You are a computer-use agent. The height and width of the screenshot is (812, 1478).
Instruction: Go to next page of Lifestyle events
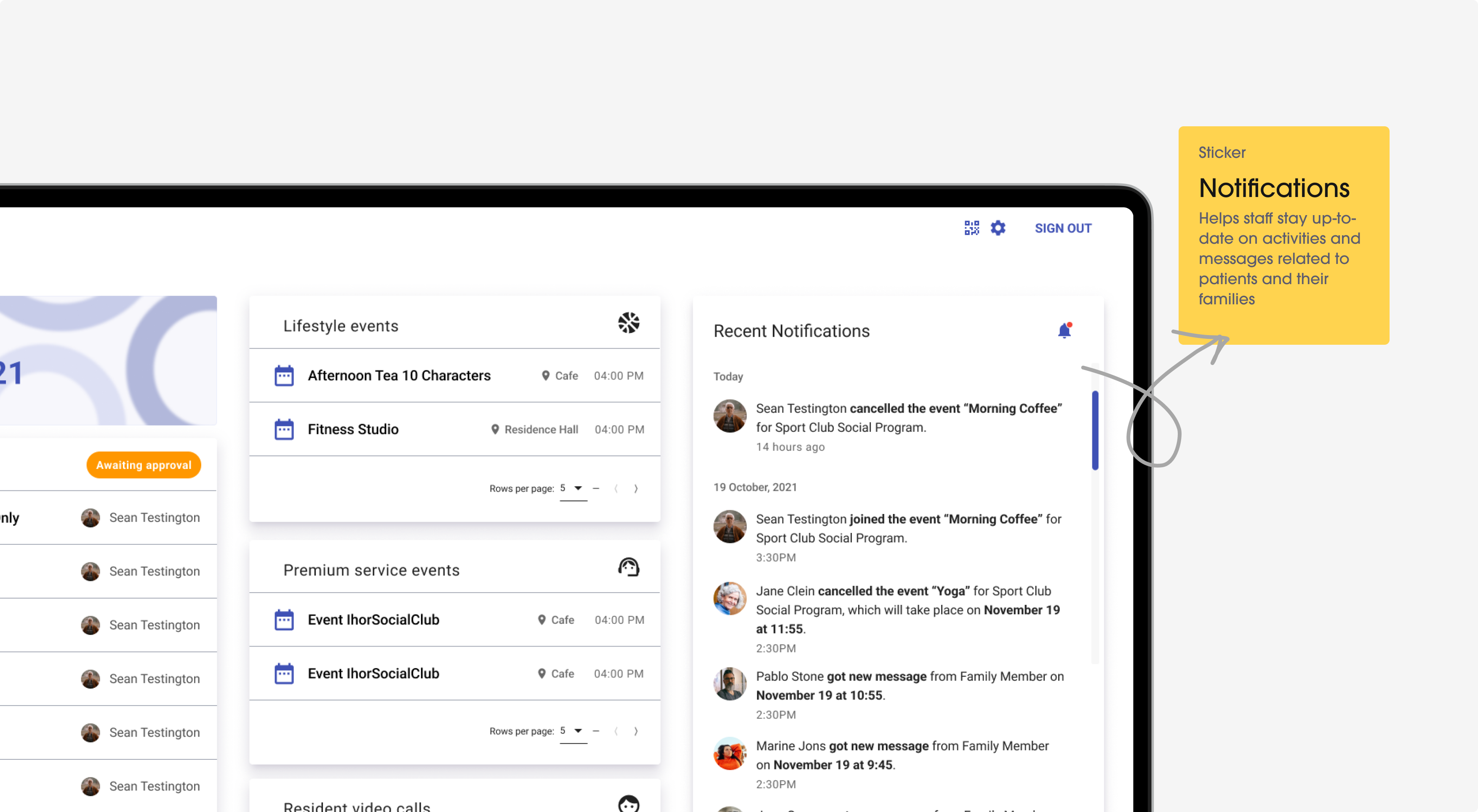tap(636, 489)
